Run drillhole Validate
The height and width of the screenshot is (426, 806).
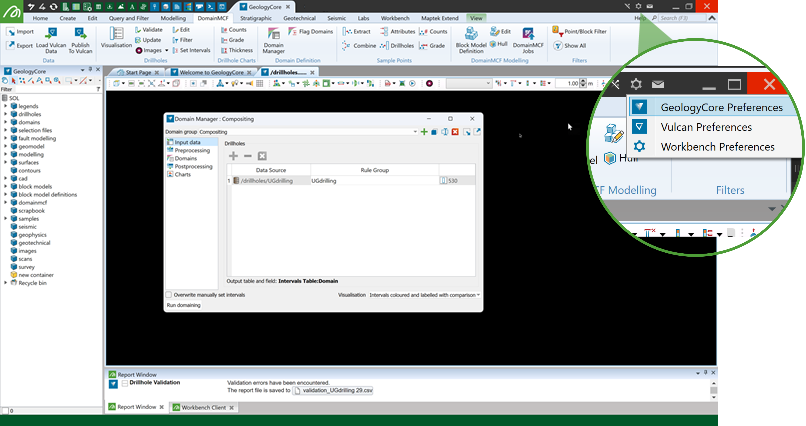click(x=149, y=30)
